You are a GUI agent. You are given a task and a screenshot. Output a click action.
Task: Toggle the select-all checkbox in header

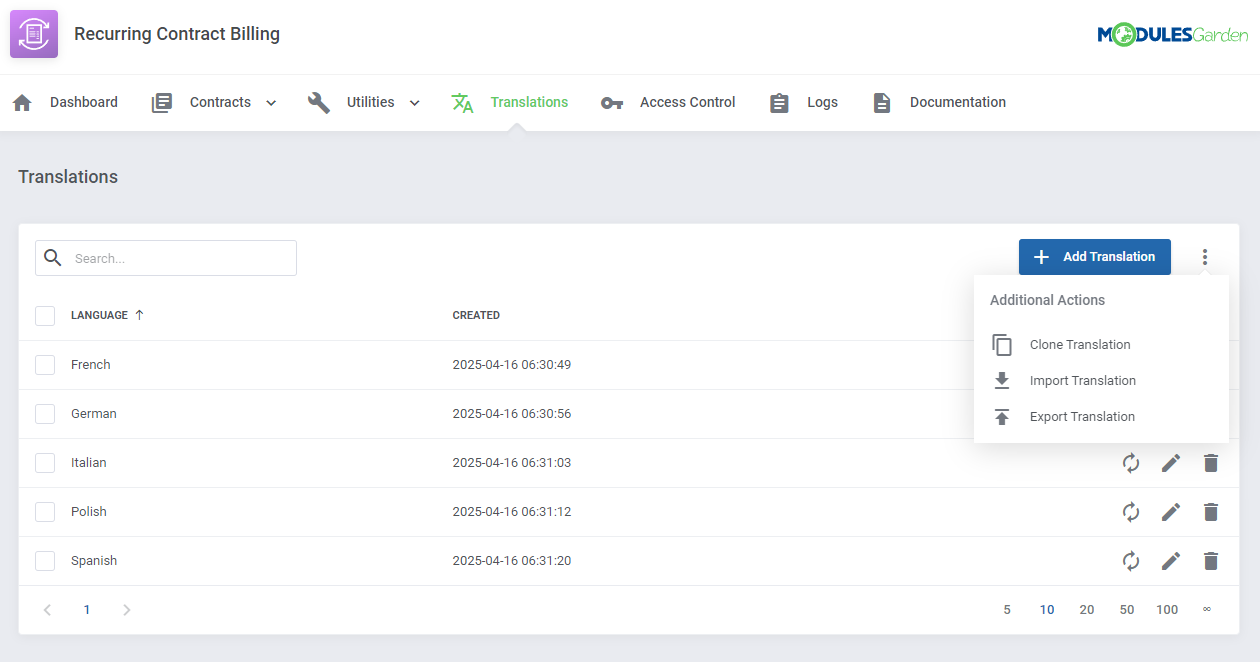tap(45, 316)
